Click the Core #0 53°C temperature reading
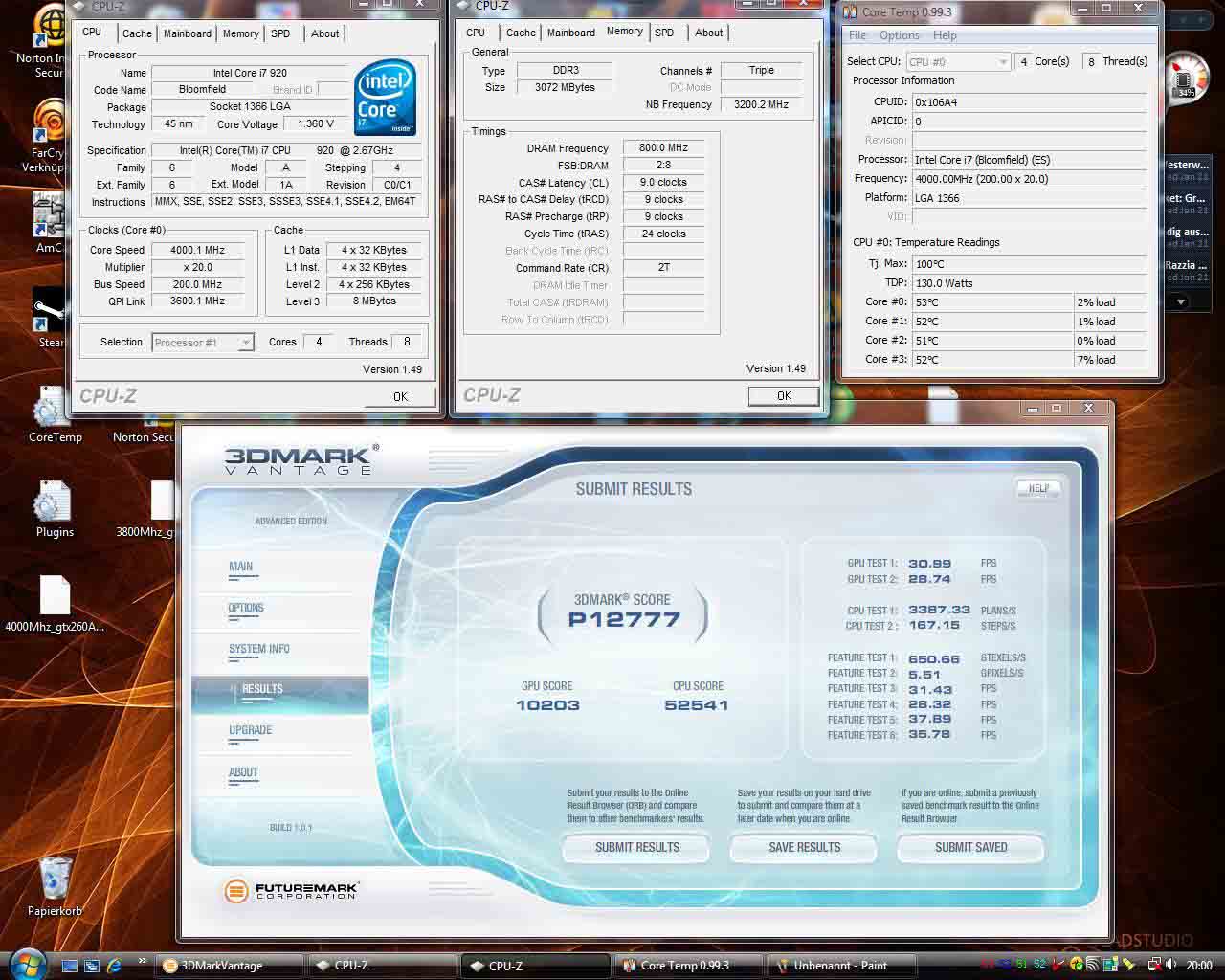 [993, 302]
